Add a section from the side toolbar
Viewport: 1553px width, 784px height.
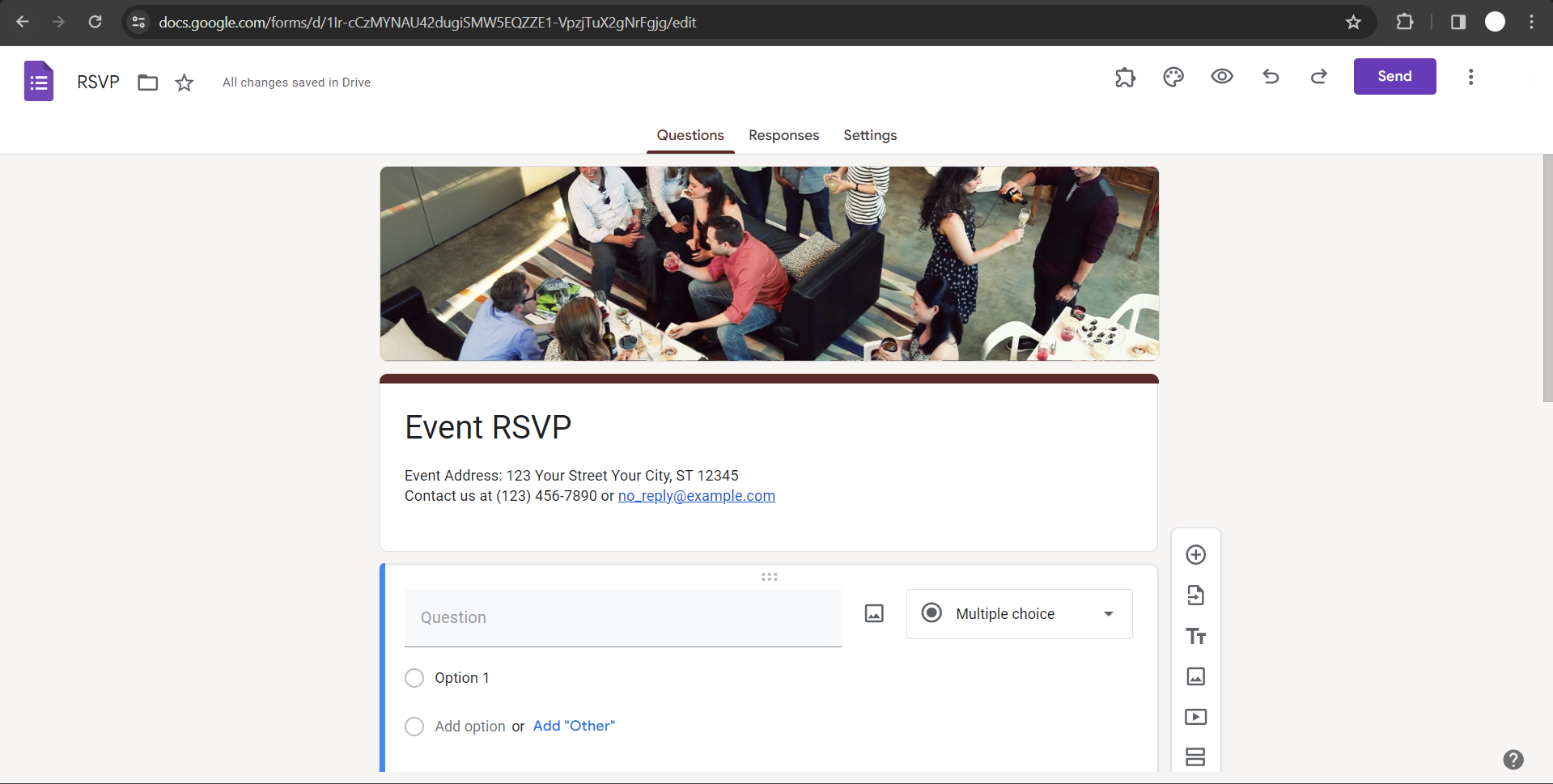tap(1196, 757)
